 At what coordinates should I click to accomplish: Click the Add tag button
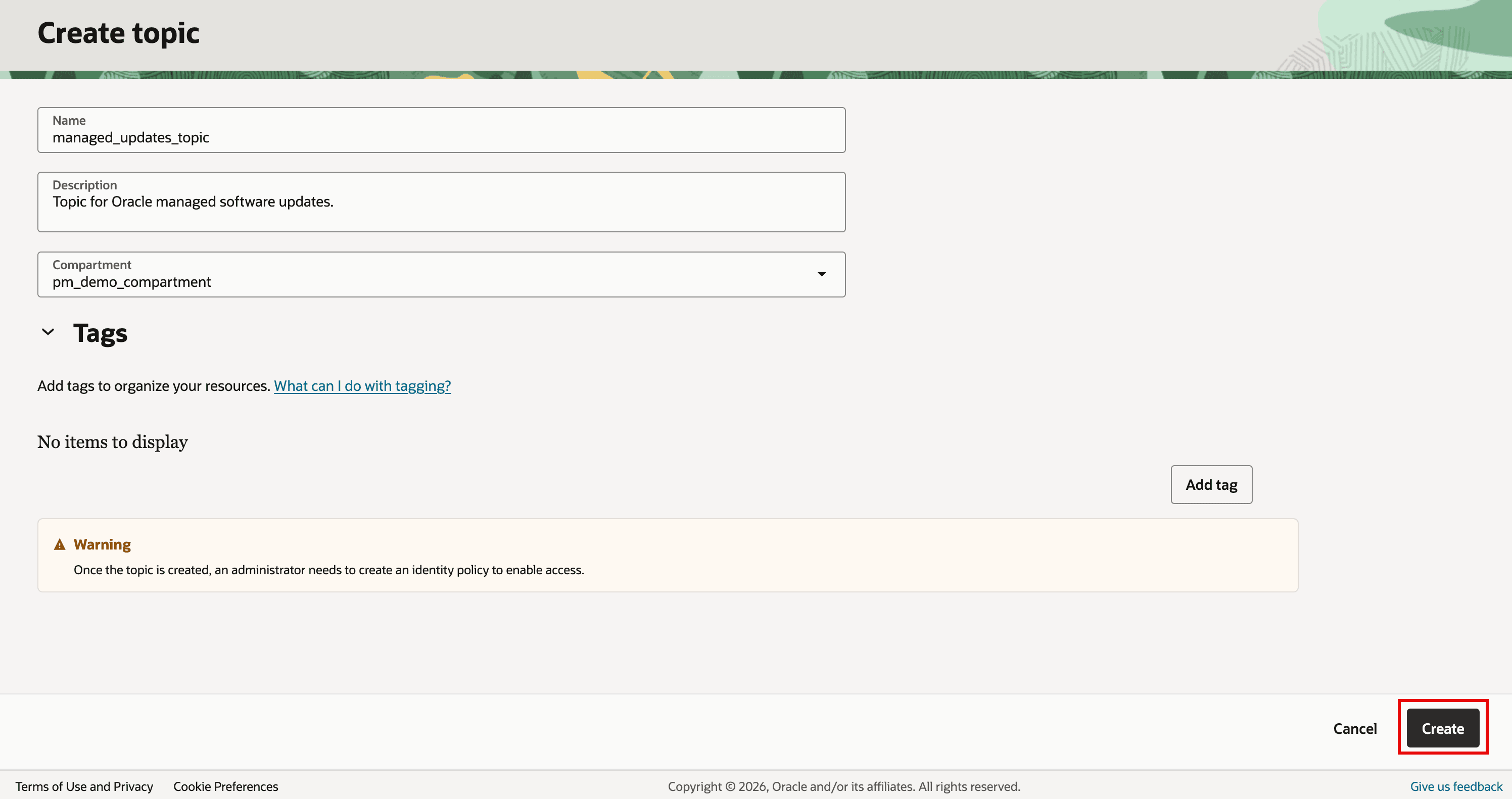pyautogui.click(x=1211, y=484)
